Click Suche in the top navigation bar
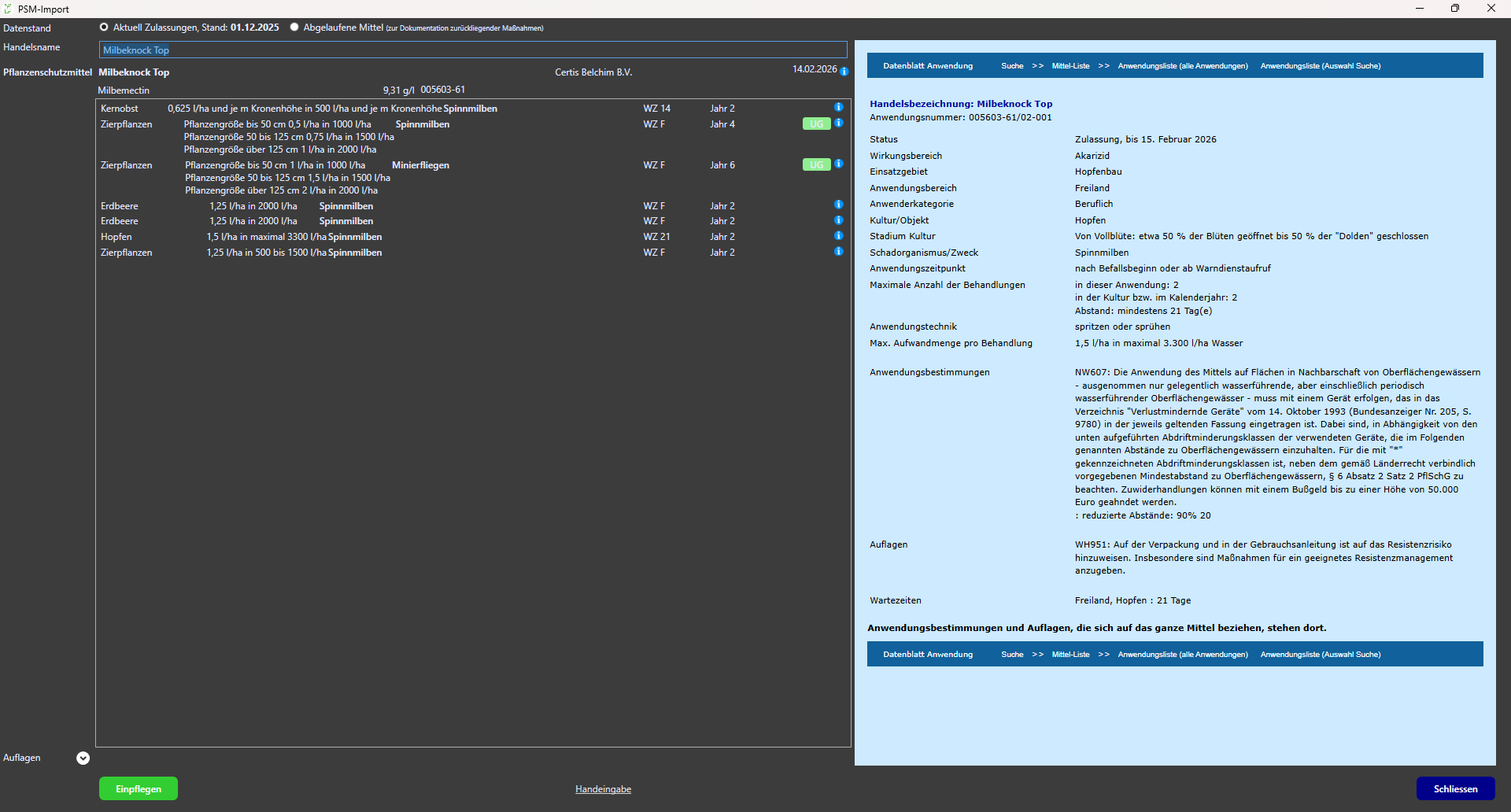Image resolution: width=1511 pixels, height=812 pixels. (1012, 66)
